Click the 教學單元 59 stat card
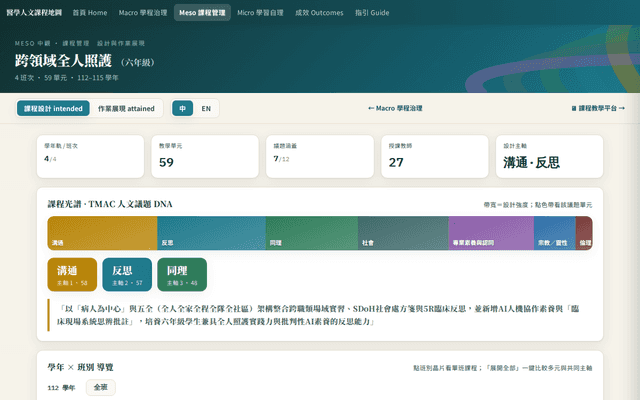Image resolution: width=640 pixels, height=400 pixels. tap(205, 156)
